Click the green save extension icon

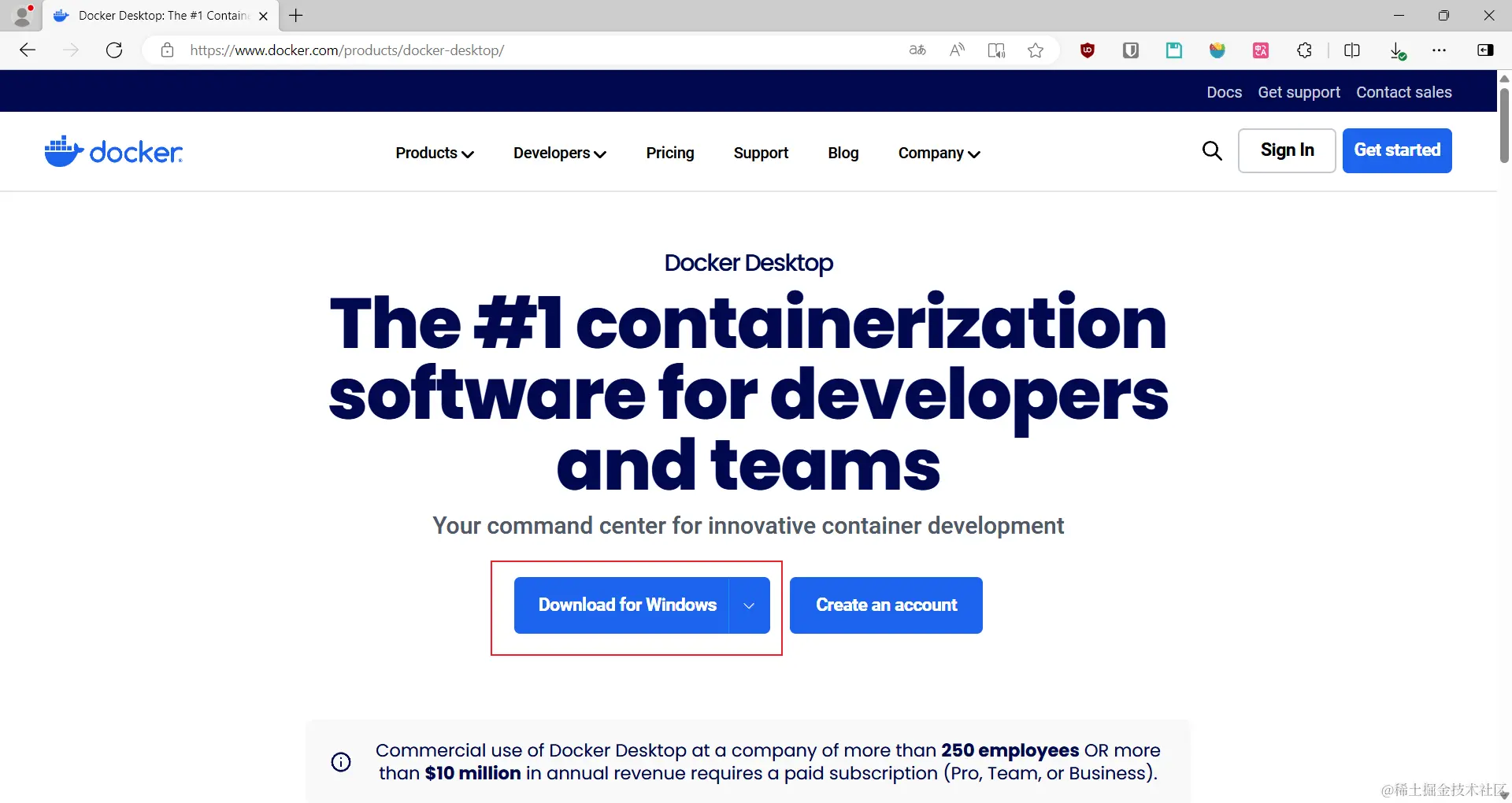tap(1174, 50)
